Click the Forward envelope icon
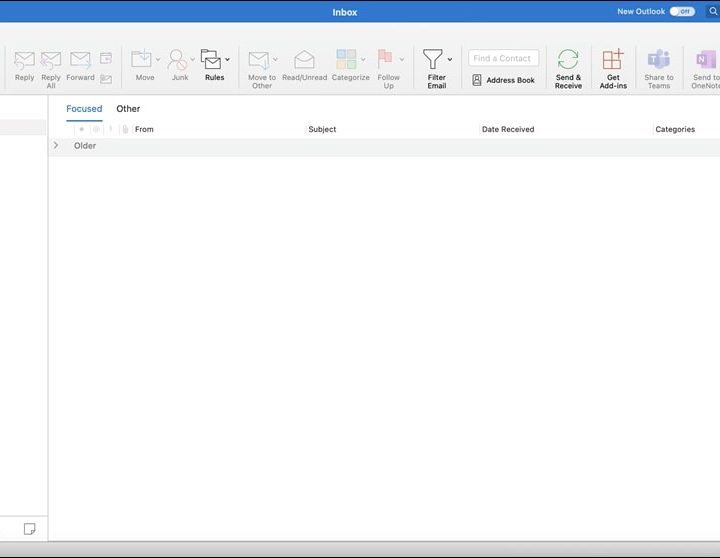720x558 pixels. (x=80, y=60)
